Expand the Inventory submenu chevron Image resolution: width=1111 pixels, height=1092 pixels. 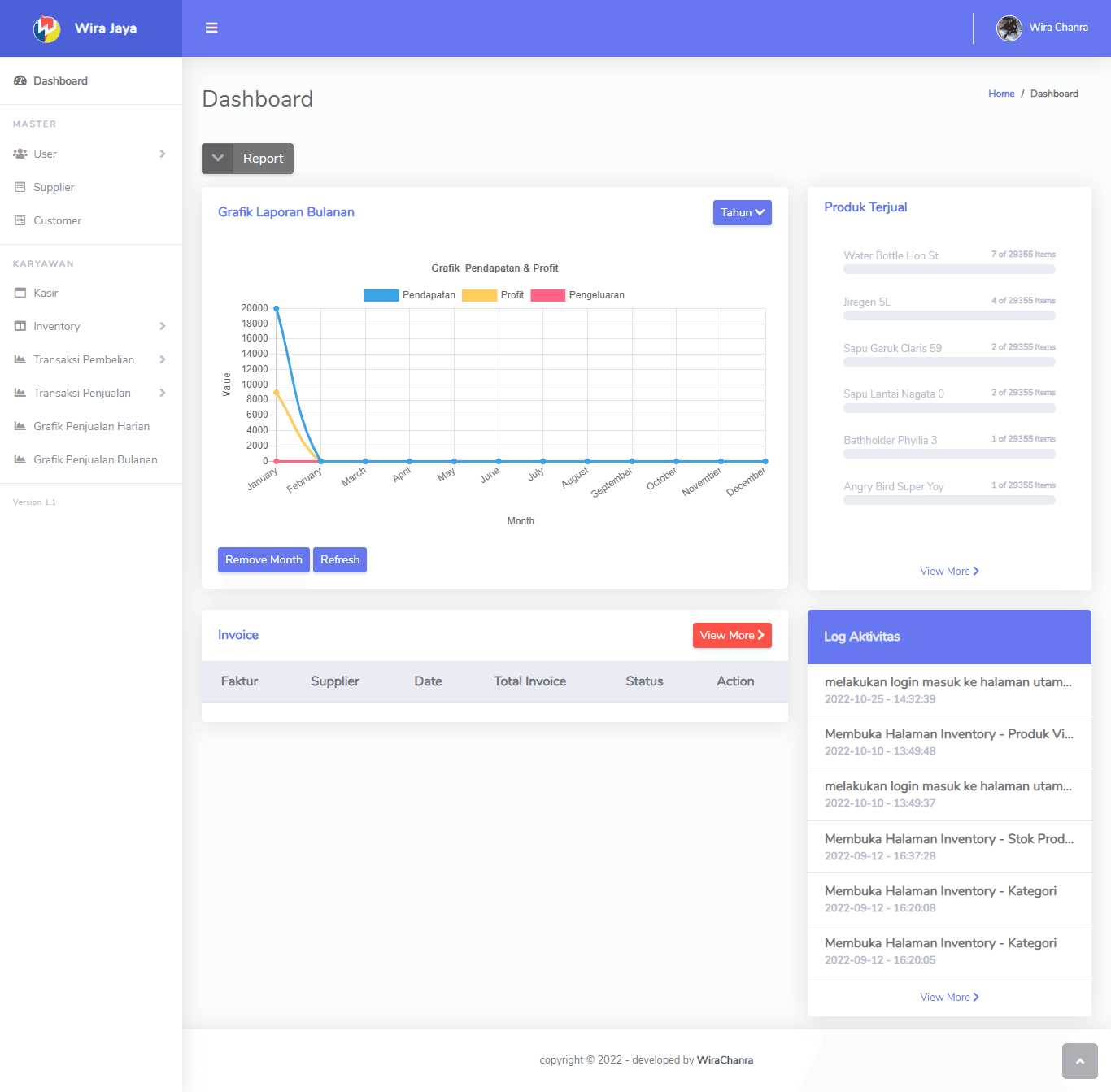tap(163, 326)
